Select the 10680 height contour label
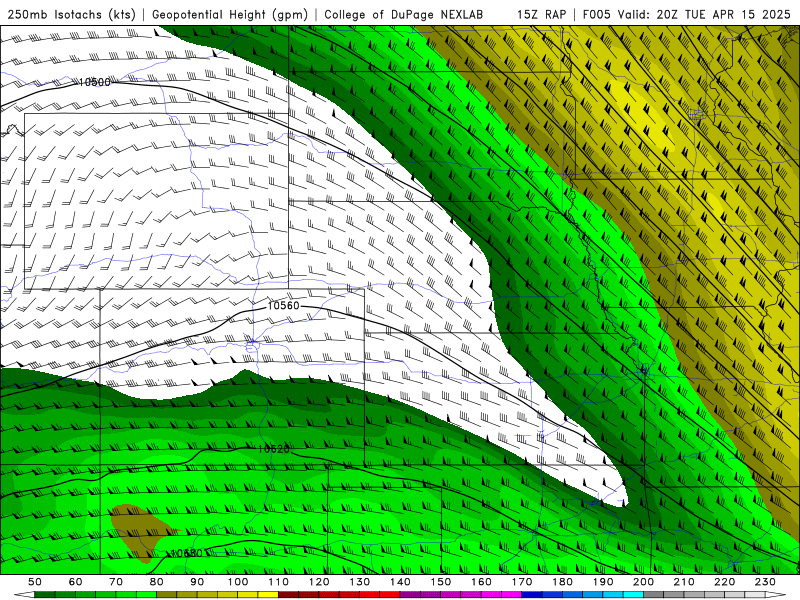Screen dimensions: 800x600 click(x=187, y=554)
